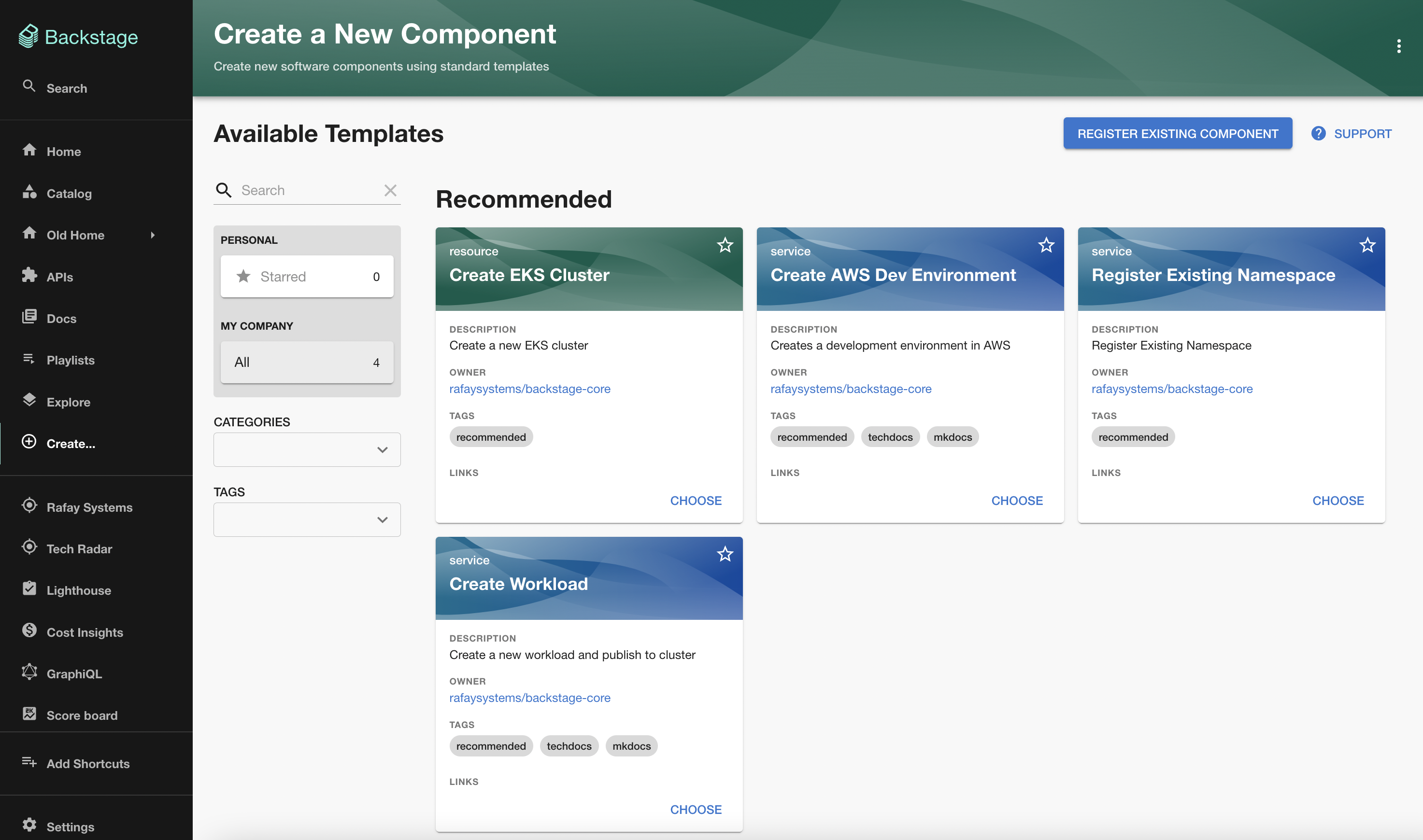This screenshot has height=840, width=1423.
Task: Open APIs puzzle-piece icon
Action: [29, 276]
